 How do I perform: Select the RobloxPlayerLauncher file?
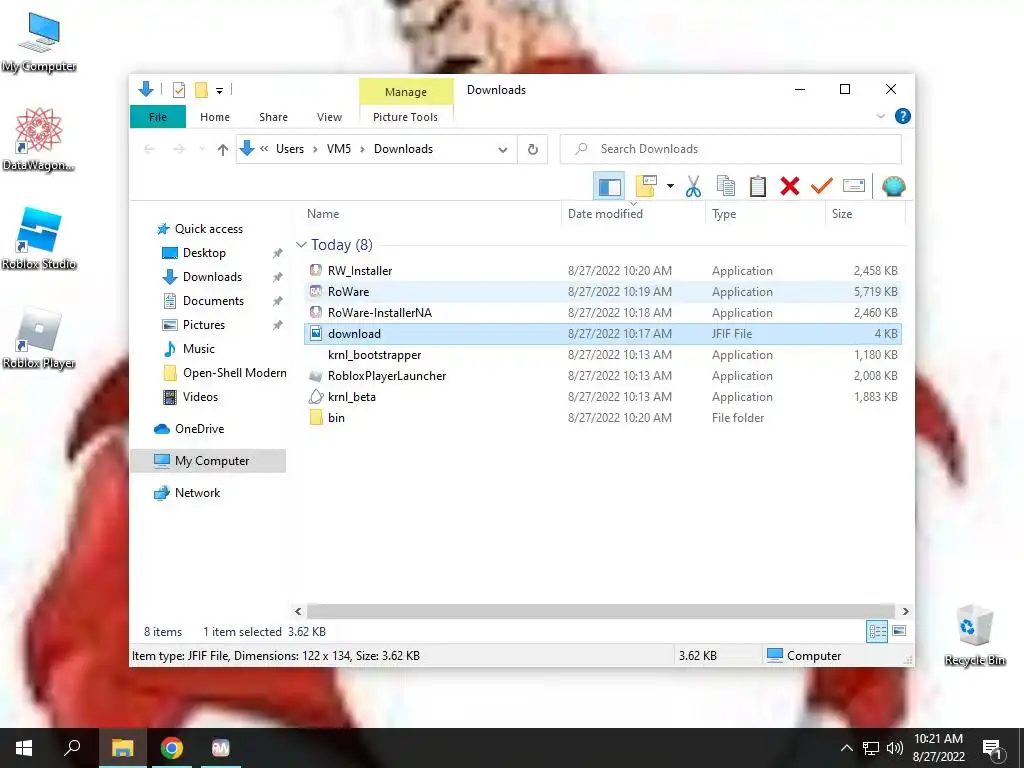[602, 376]
